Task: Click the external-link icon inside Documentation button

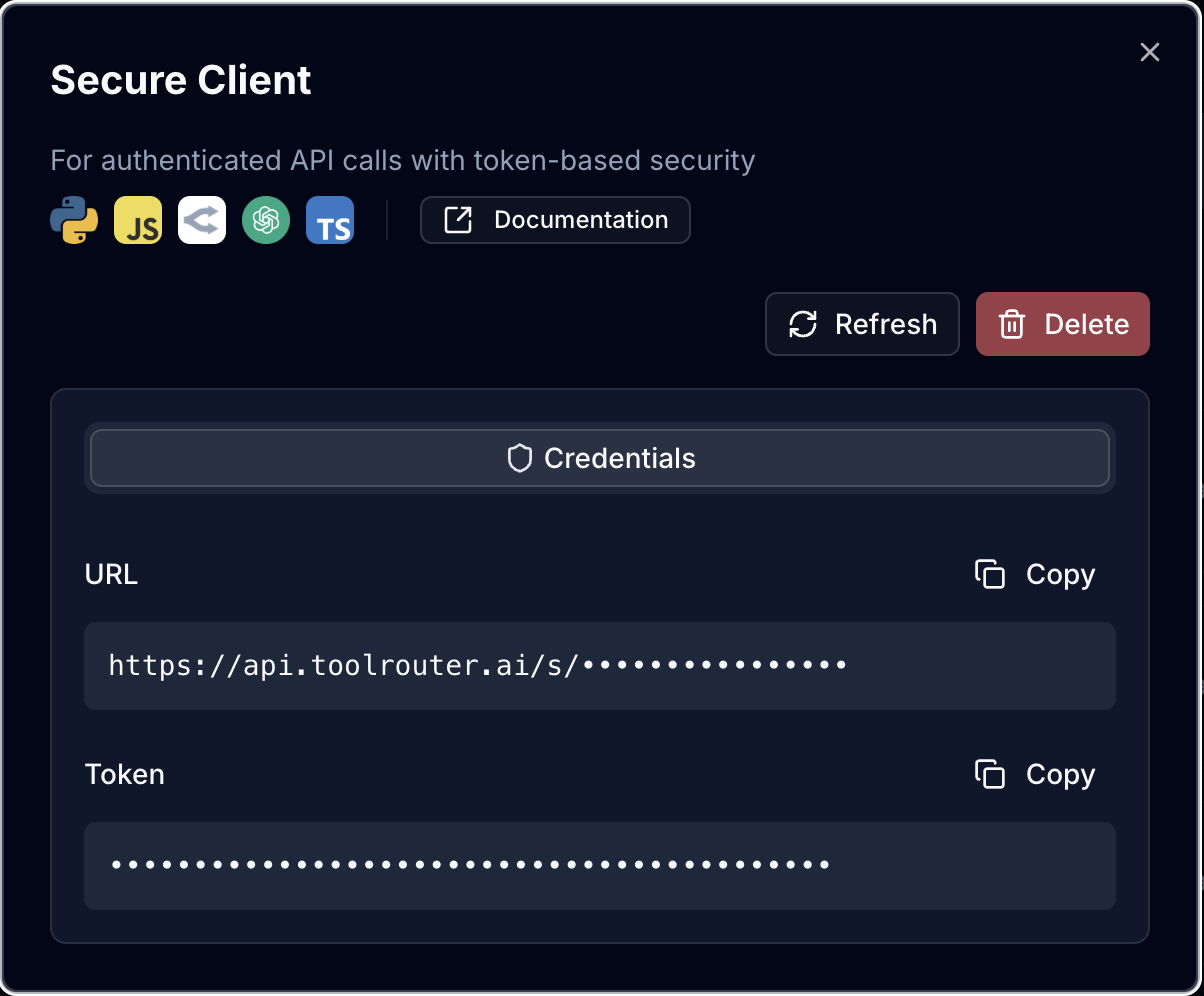Action: pos(458,220)
